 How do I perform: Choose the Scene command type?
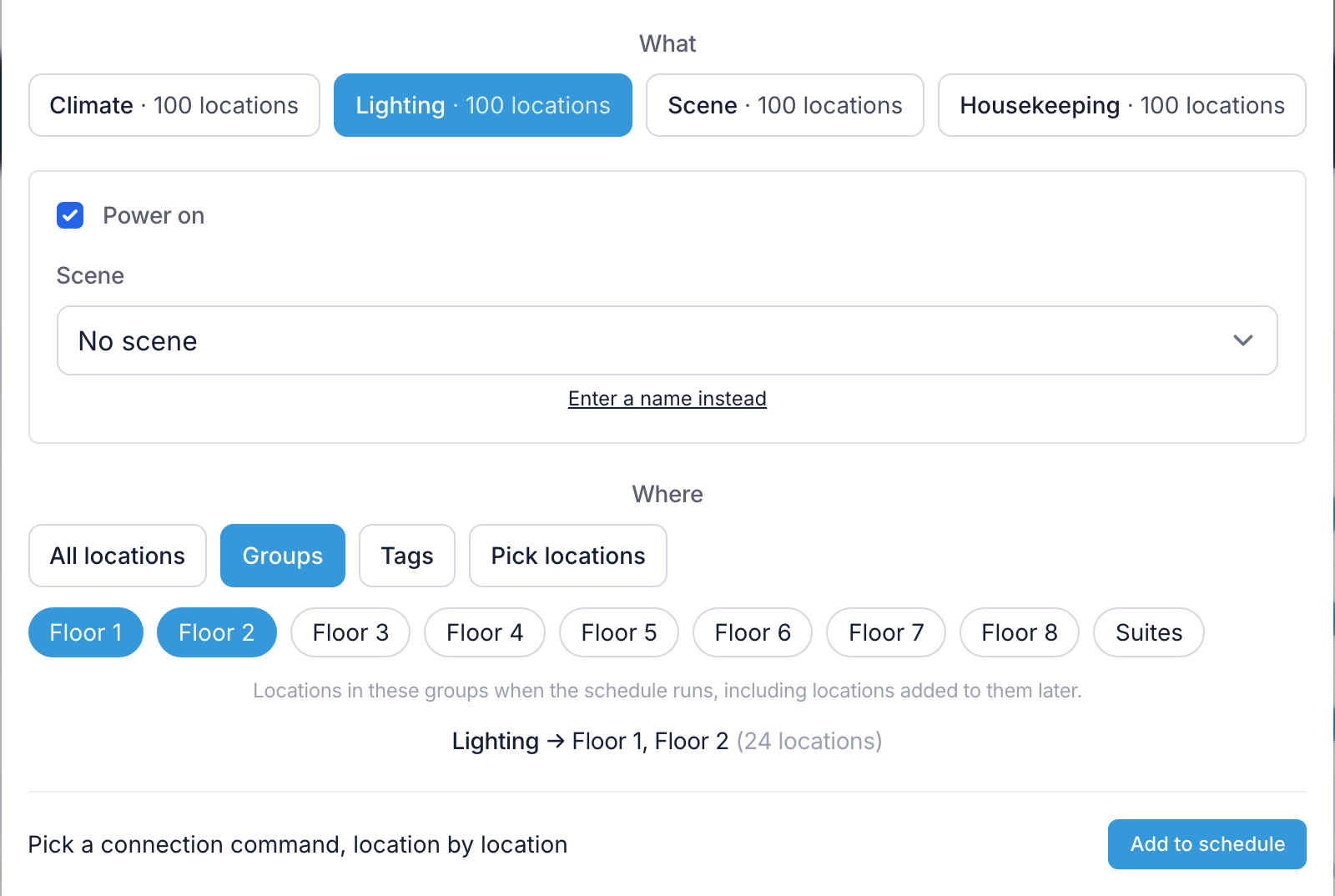(785, 105)
